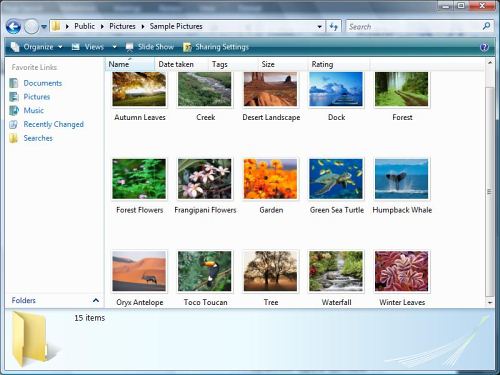
Task: Click the Refresh button beside address bar
Action: point(334,27)
